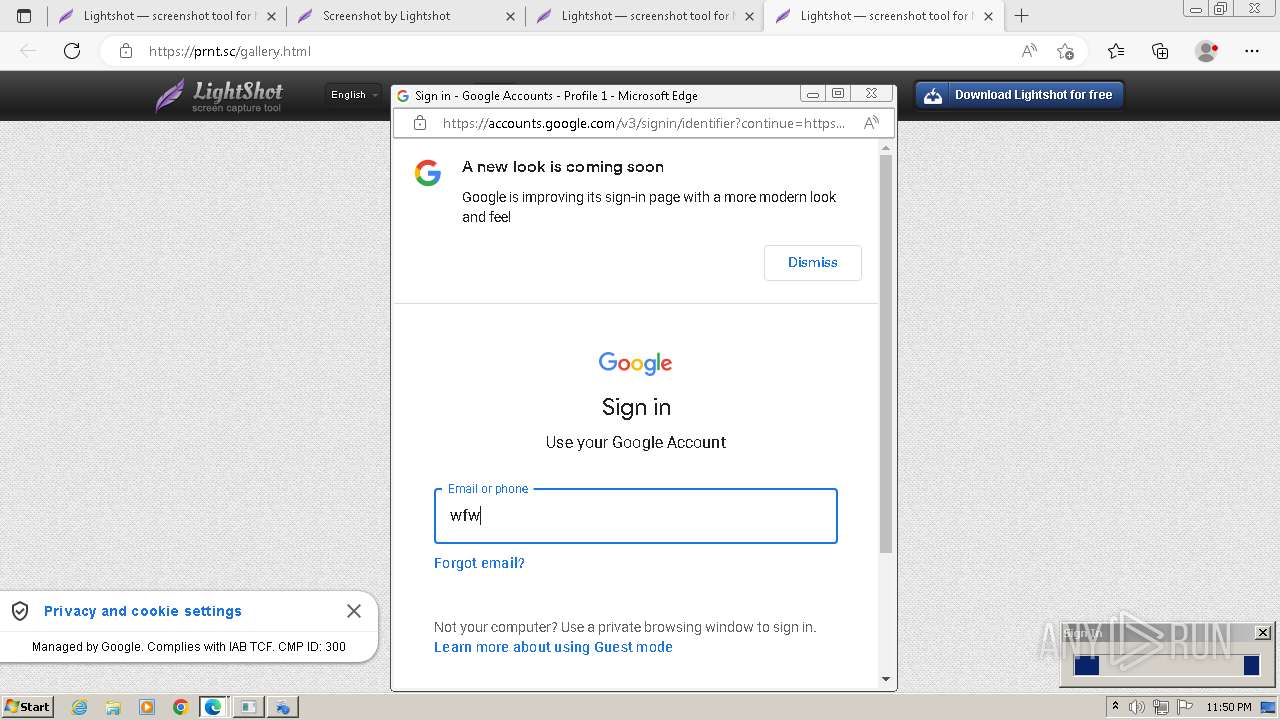This screenshot has width=1280, height=720.
Task: Open Privacy and cookie settings link
Action: point(143,611)
